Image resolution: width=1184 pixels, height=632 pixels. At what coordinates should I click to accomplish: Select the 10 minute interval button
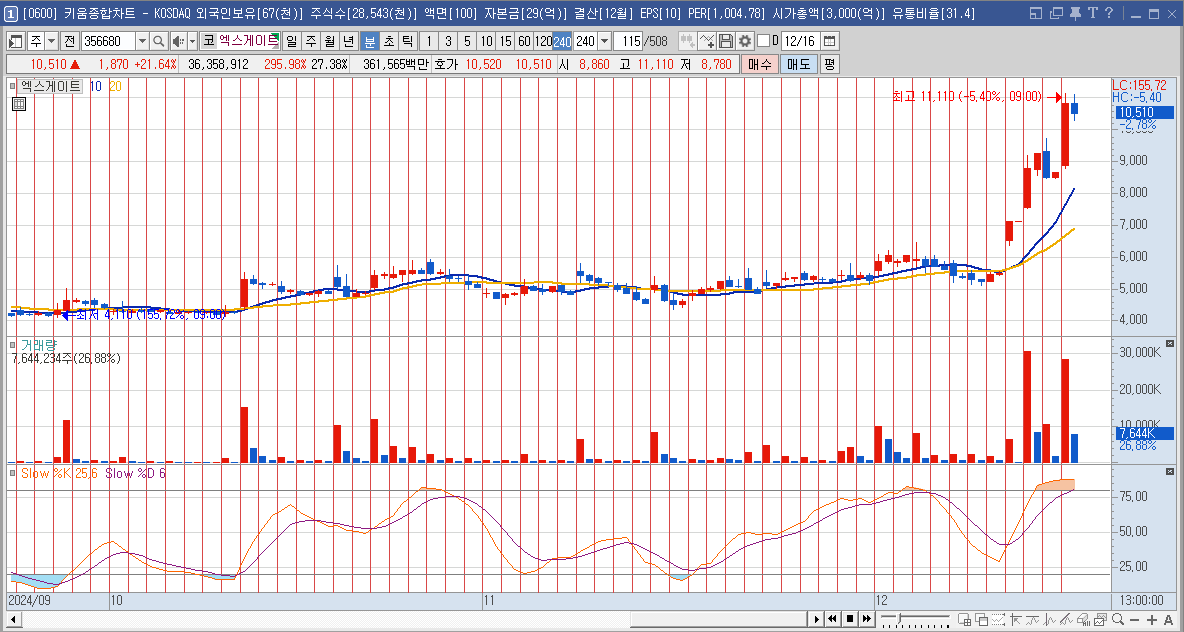pyautogui.click(x=487, y=41)
